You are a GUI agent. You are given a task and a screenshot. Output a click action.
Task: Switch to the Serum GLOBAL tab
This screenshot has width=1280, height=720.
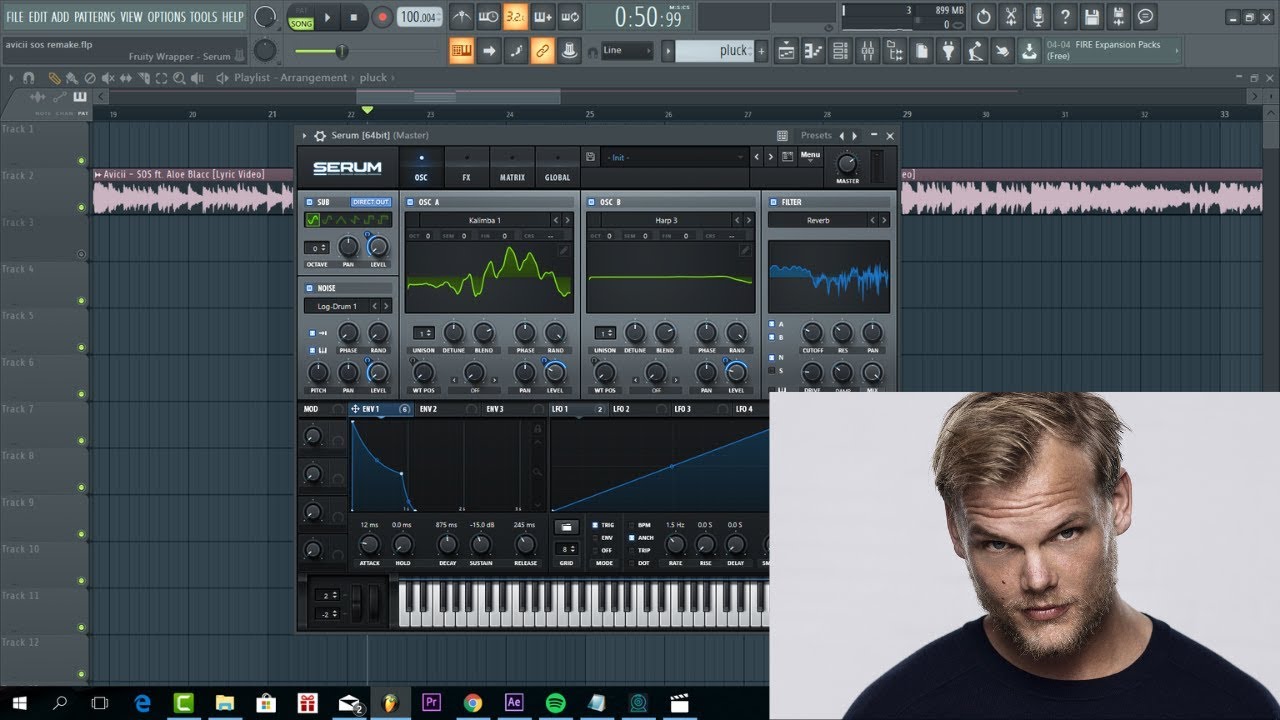coord(557,167)
